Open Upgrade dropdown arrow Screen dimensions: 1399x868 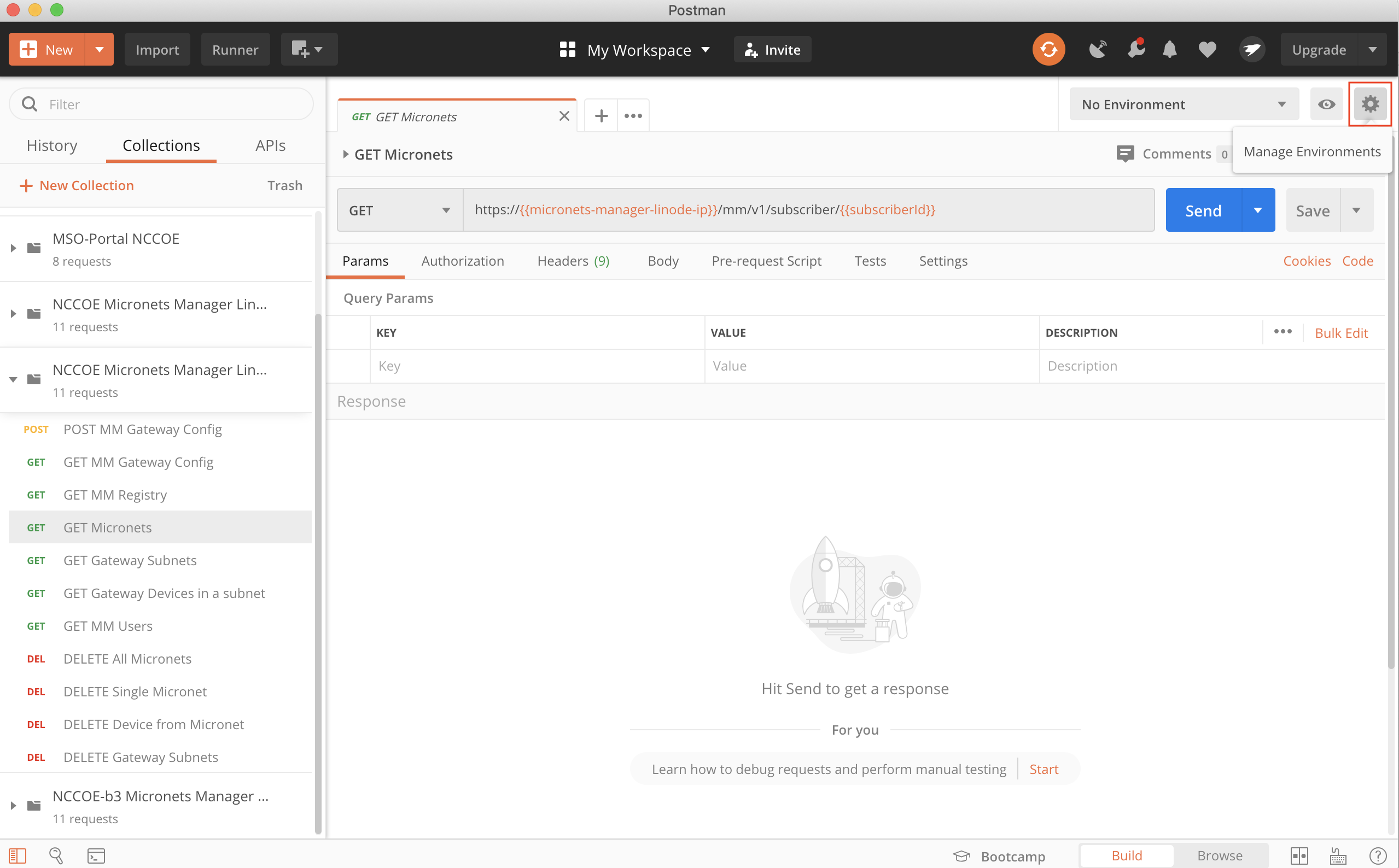[1372, 49]
